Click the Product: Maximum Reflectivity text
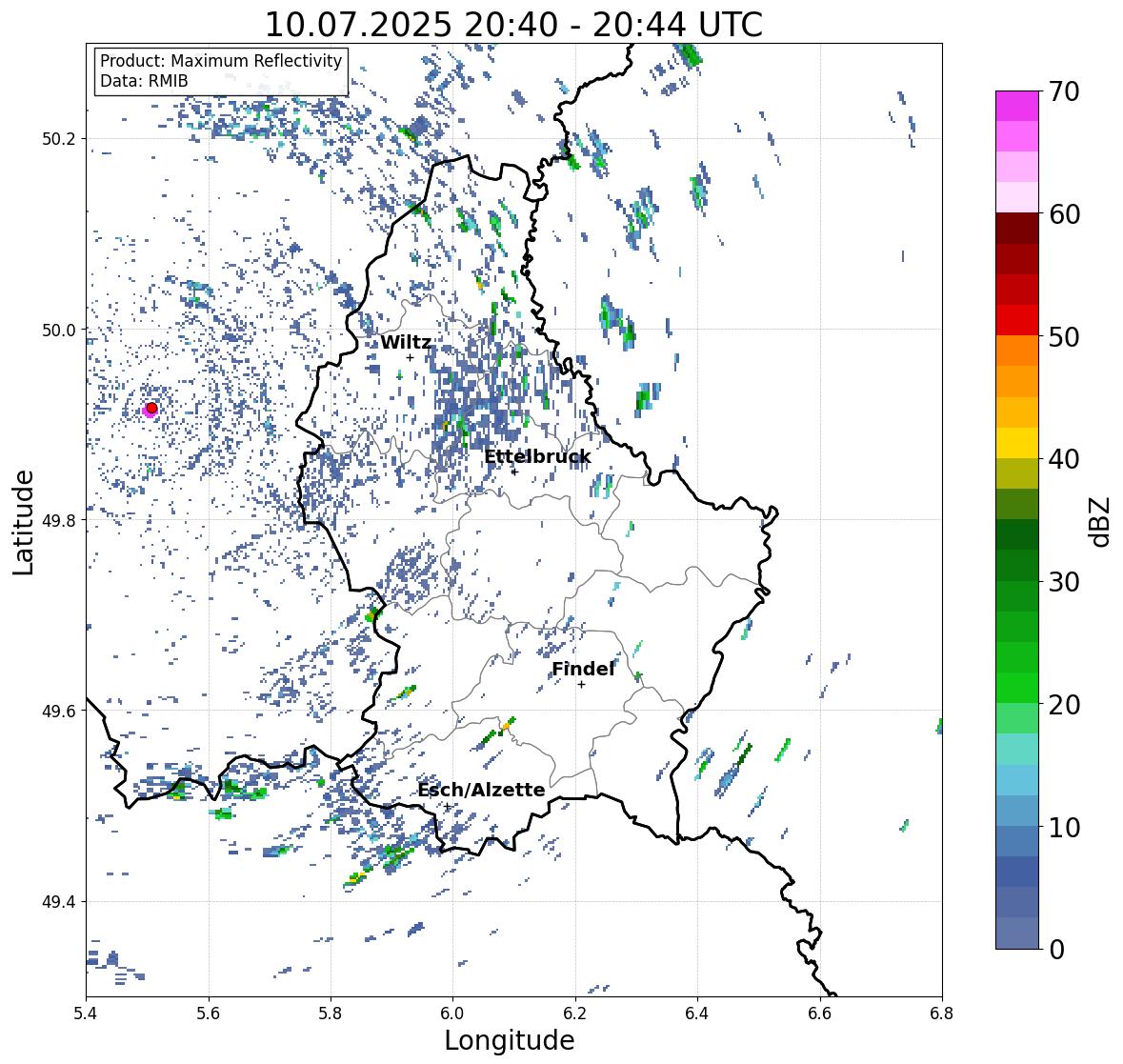 [221, 61]
